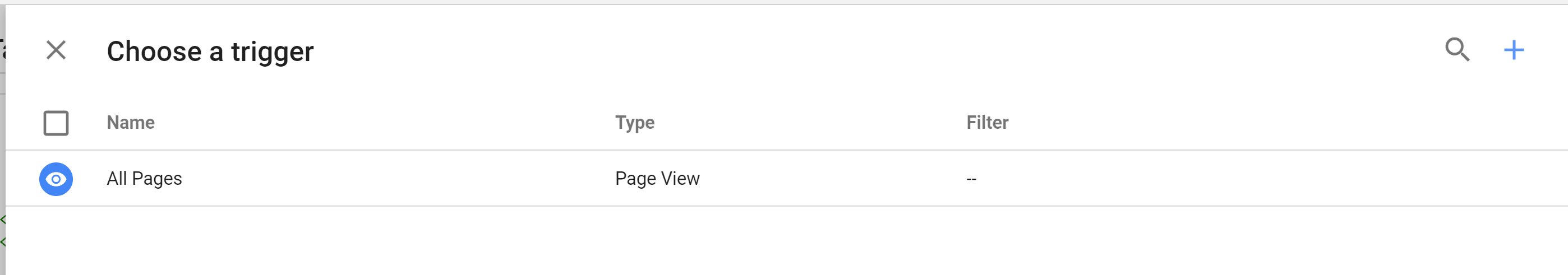Click blank area below All Pages row
The width and height of the screenshot is (1568, 275).
[730, 244]
